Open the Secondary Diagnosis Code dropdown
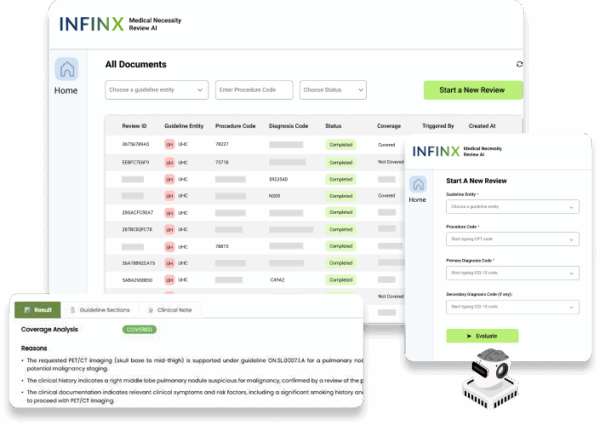Screen dimensions: 600x426 (x=512, y=306)
